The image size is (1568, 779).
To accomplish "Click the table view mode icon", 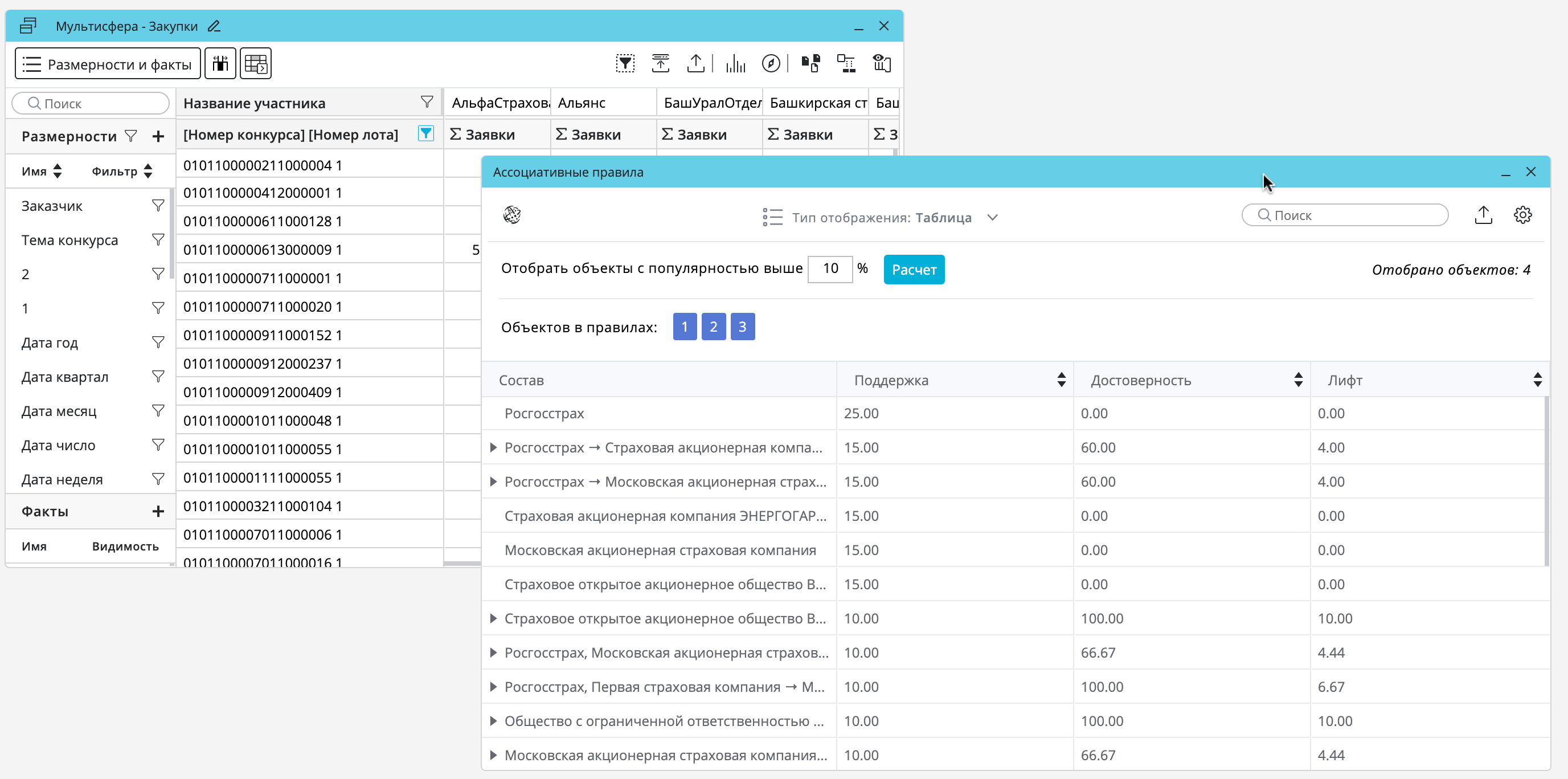I will click(x=256, y=63).
